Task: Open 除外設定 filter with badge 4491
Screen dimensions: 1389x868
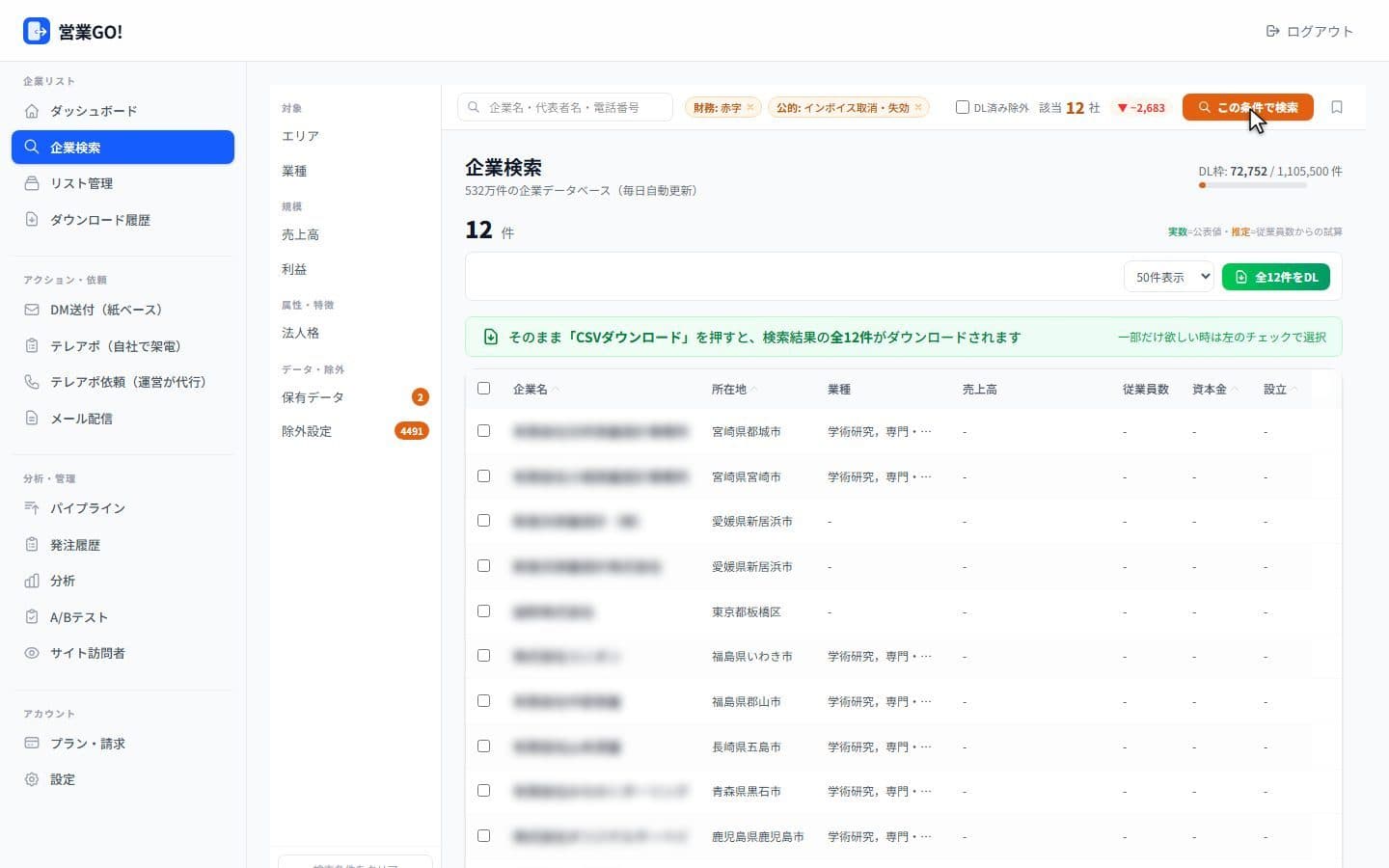Action: coord(355,431)
